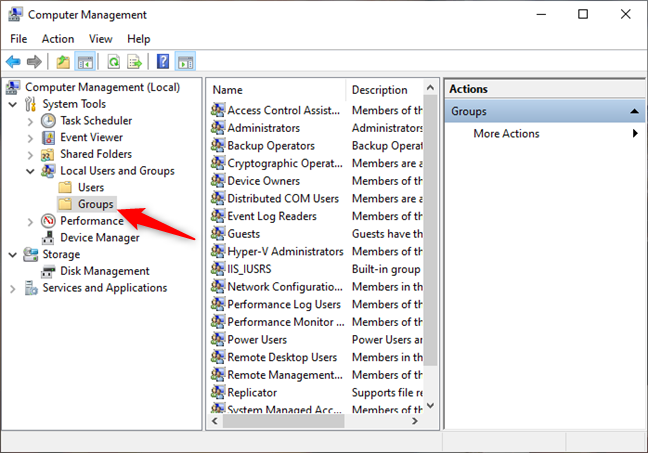Expand the Shared Folders node
Screen dimensions: 648x453
coord(30,155)
